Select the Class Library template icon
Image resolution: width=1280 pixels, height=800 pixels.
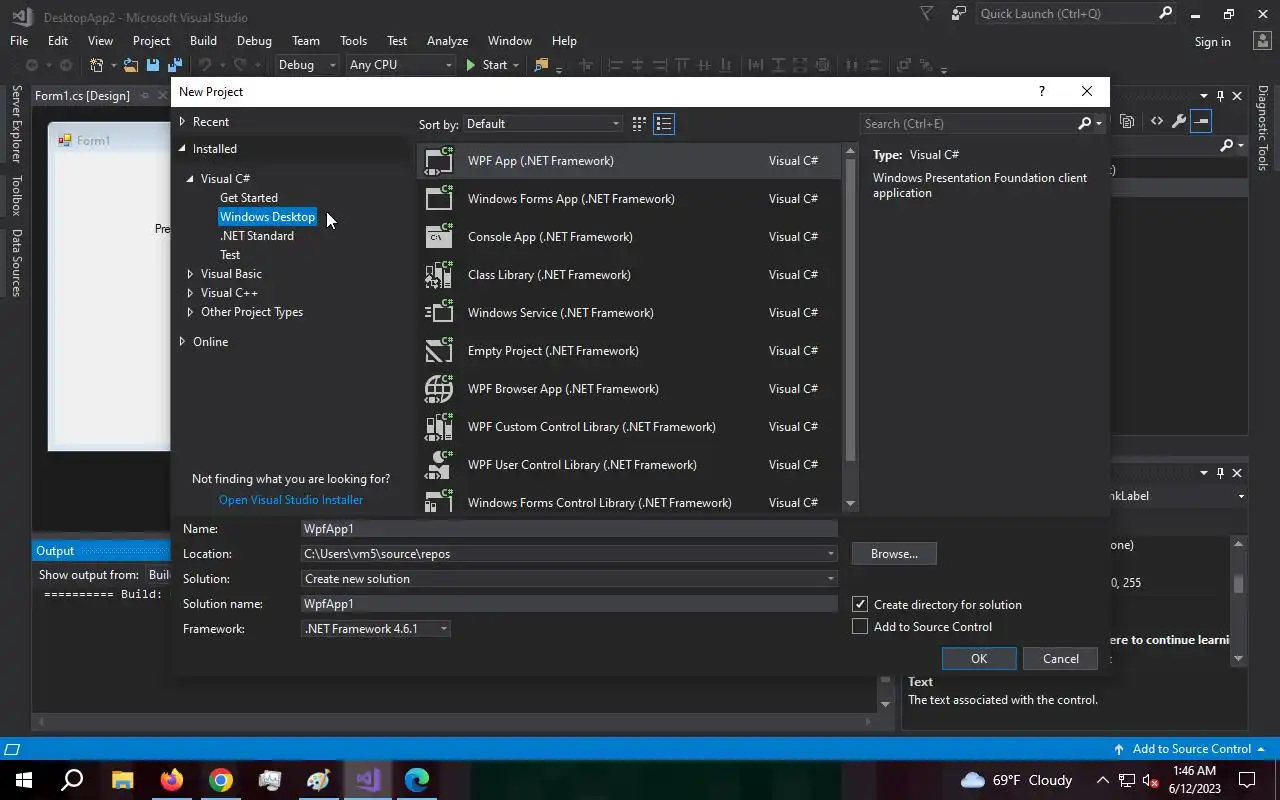tap(439, 274)
